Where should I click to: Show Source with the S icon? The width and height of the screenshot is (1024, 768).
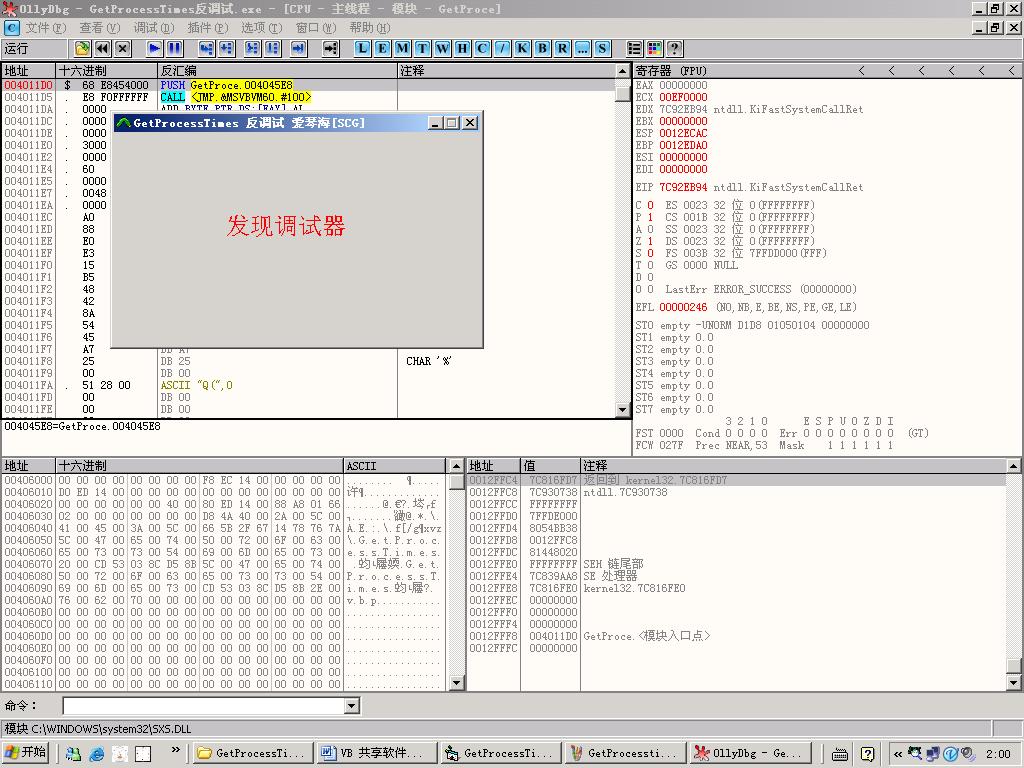click(602, 48)
